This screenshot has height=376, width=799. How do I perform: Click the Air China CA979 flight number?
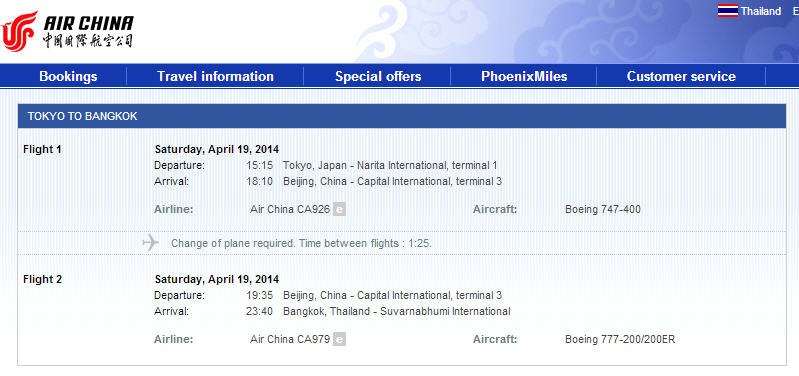(x=290, y=339)
